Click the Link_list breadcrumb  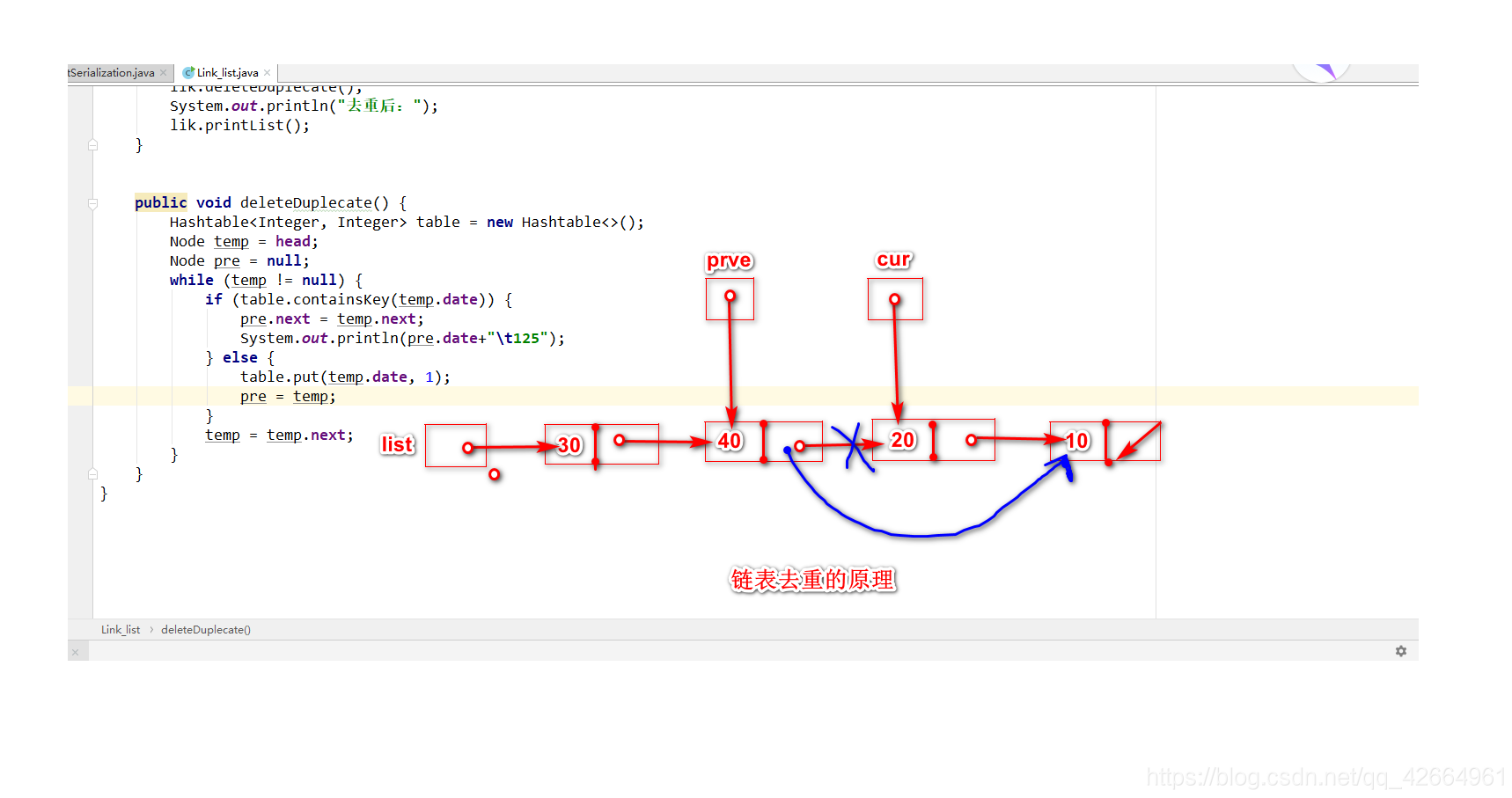pos(121,630)
